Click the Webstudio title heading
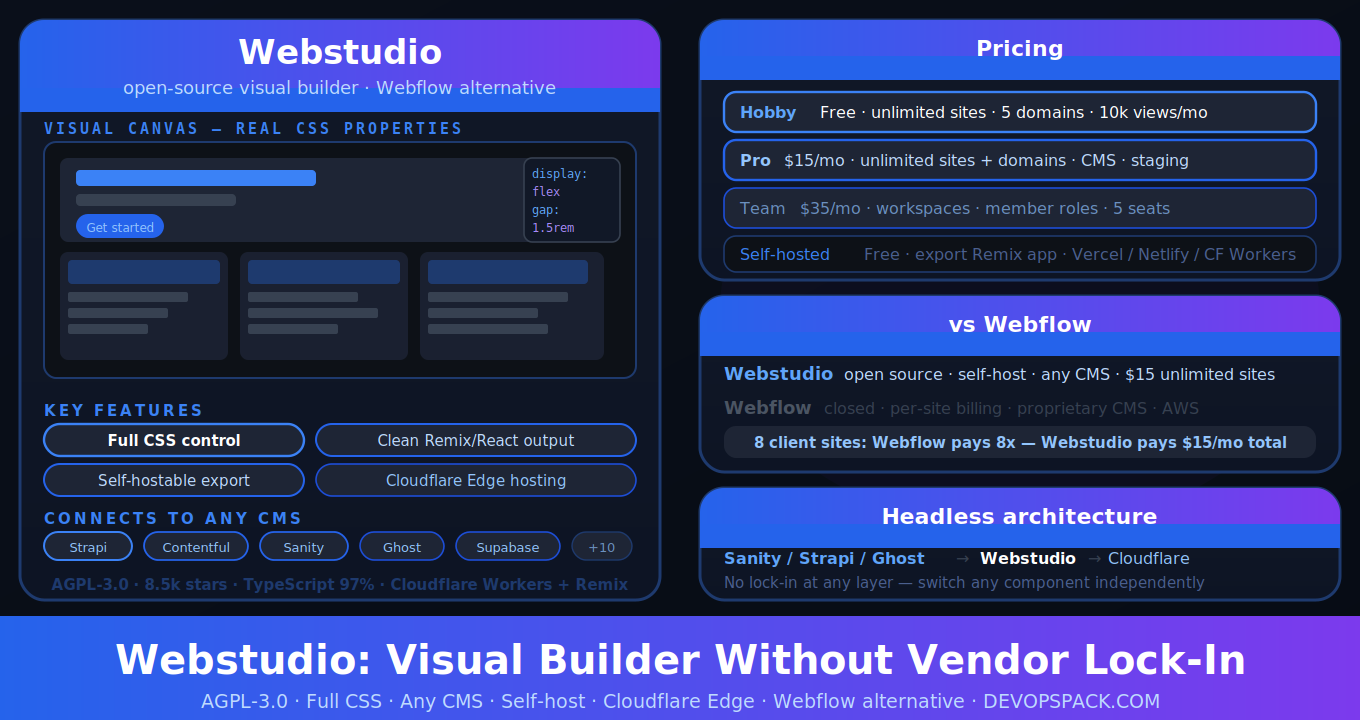Screen dimensions: 1360x720 click(340, 52)
